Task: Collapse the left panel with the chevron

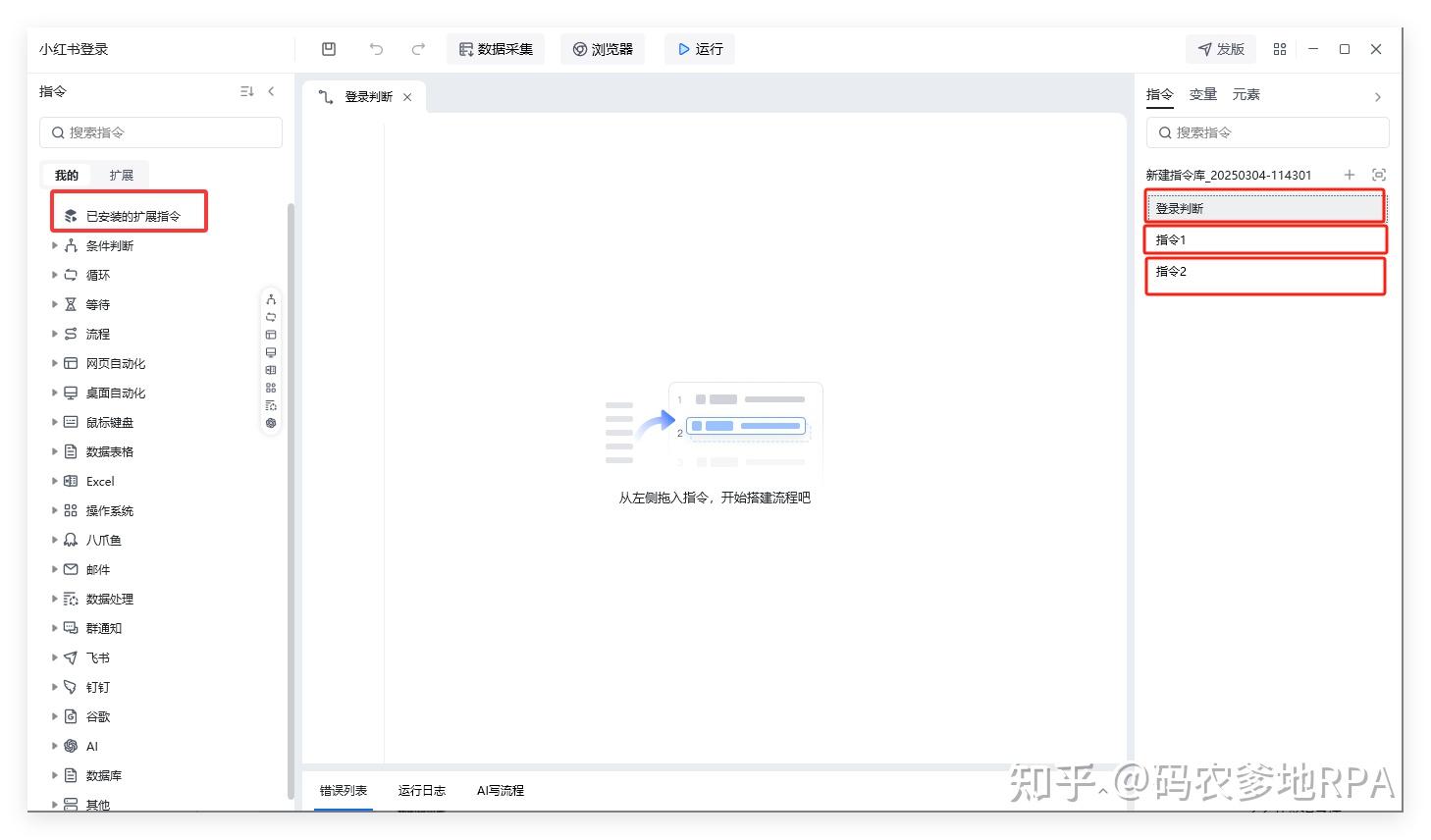Action: click(x=271, y=90)
